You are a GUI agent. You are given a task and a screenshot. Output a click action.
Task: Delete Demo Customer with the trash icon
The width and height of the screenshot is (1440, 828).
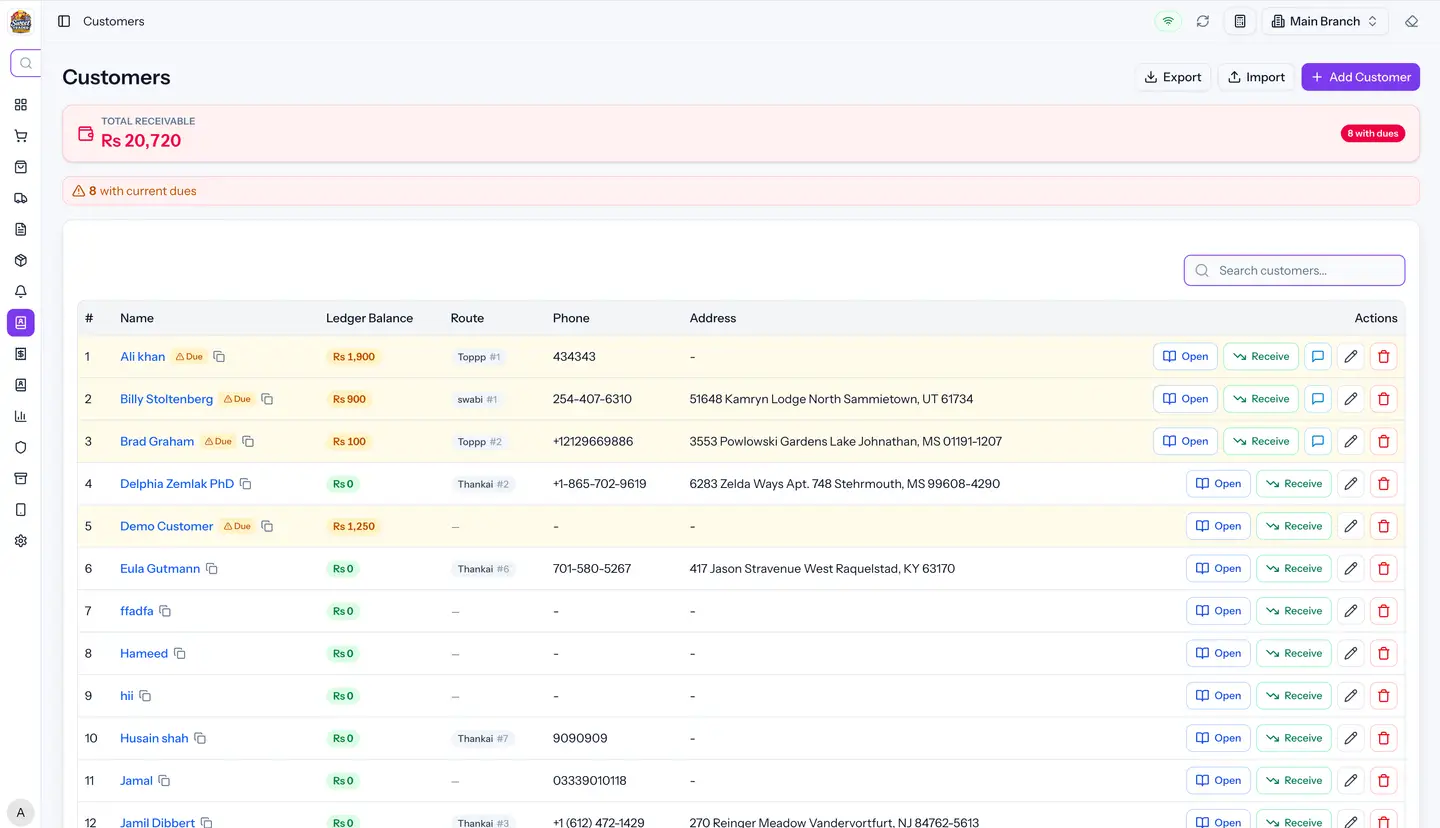1384,526
